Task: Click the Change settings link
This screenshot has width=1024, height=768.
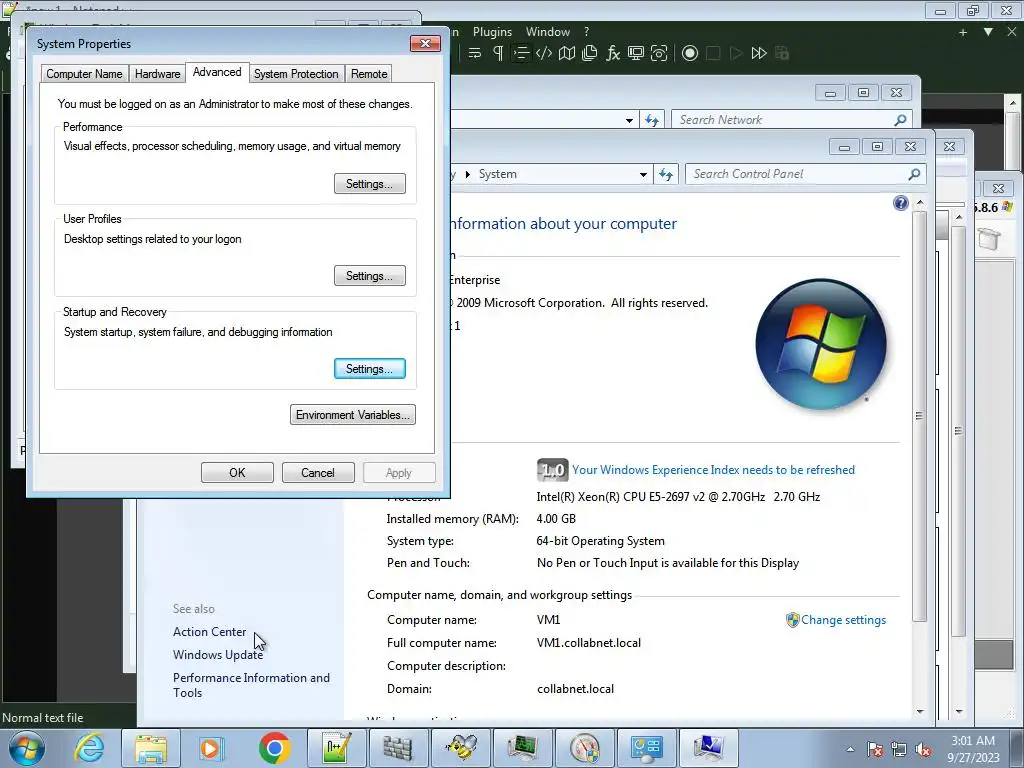Action: tap(843, 620)
